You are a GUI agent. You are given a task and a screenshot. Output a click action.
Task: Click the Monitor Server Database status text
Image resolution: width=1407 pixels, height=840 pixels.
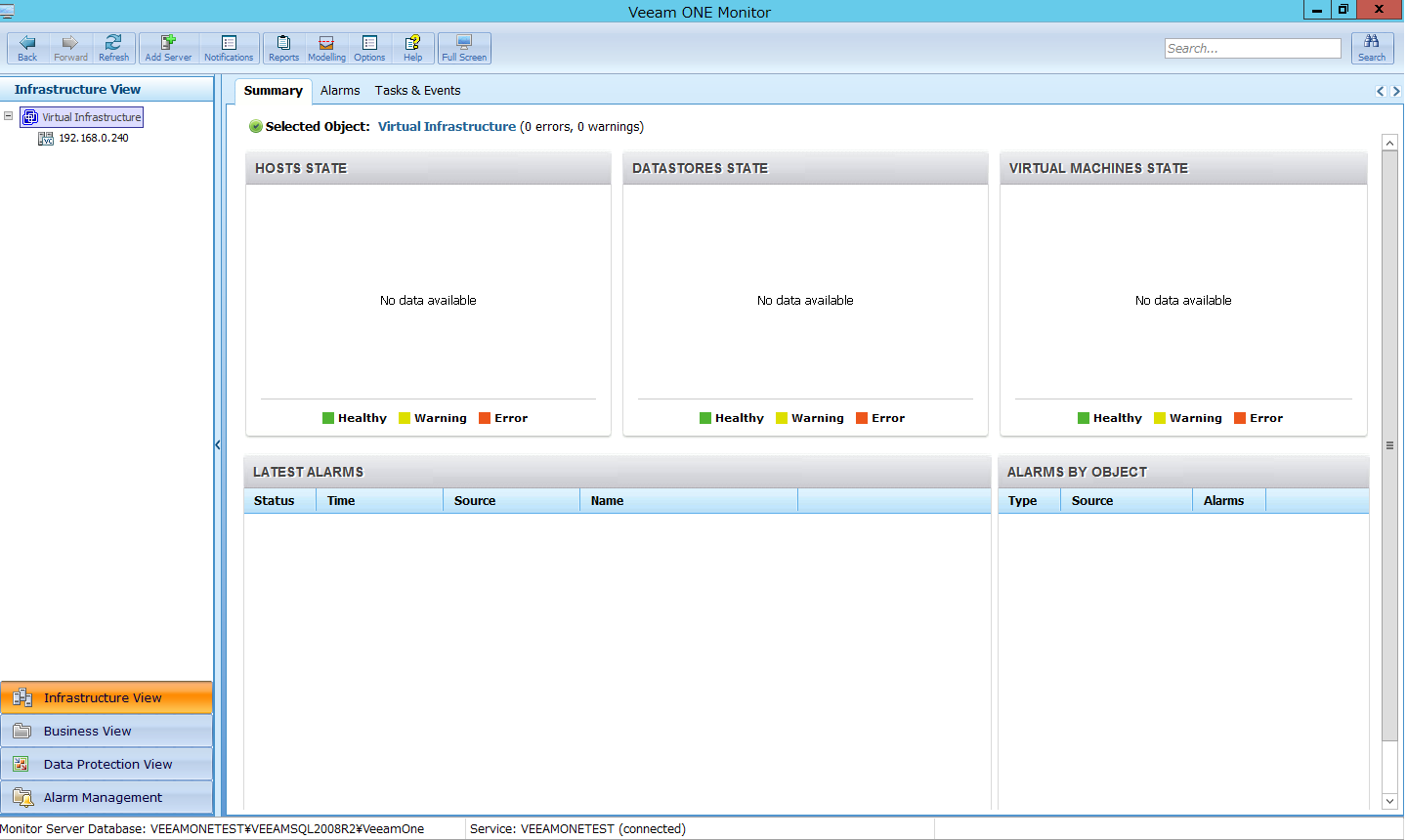point(212,829)
